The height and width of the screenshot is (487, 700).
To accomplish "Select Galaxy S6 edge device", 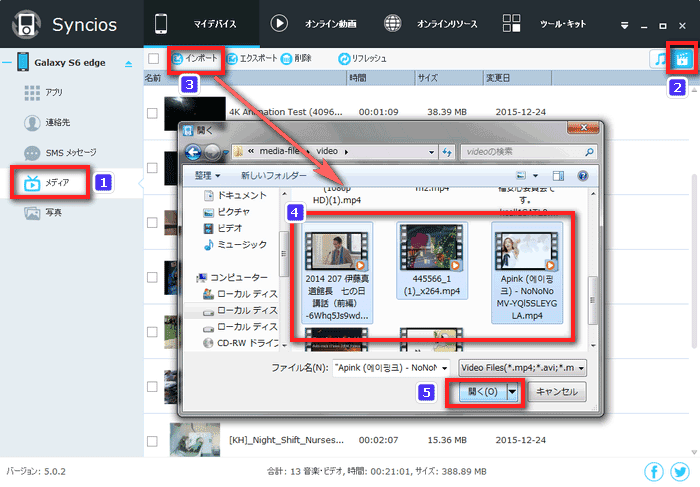I will [x=70, y=62].
